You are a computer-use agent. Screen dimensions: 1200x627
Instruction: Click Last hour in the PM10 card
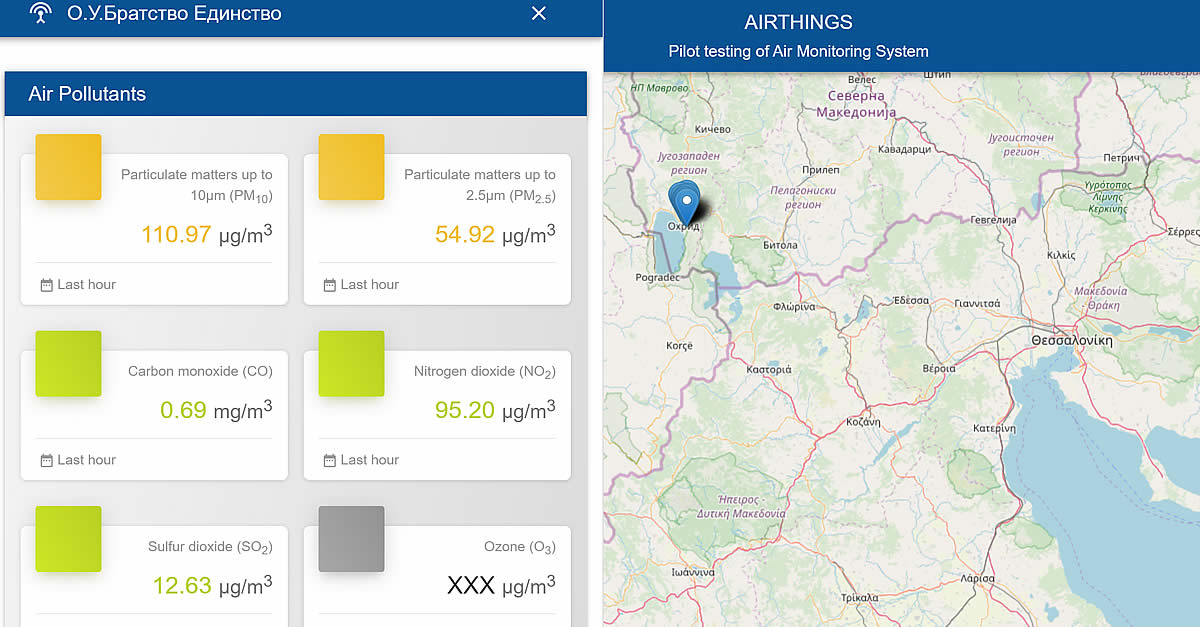coord(87,285)
